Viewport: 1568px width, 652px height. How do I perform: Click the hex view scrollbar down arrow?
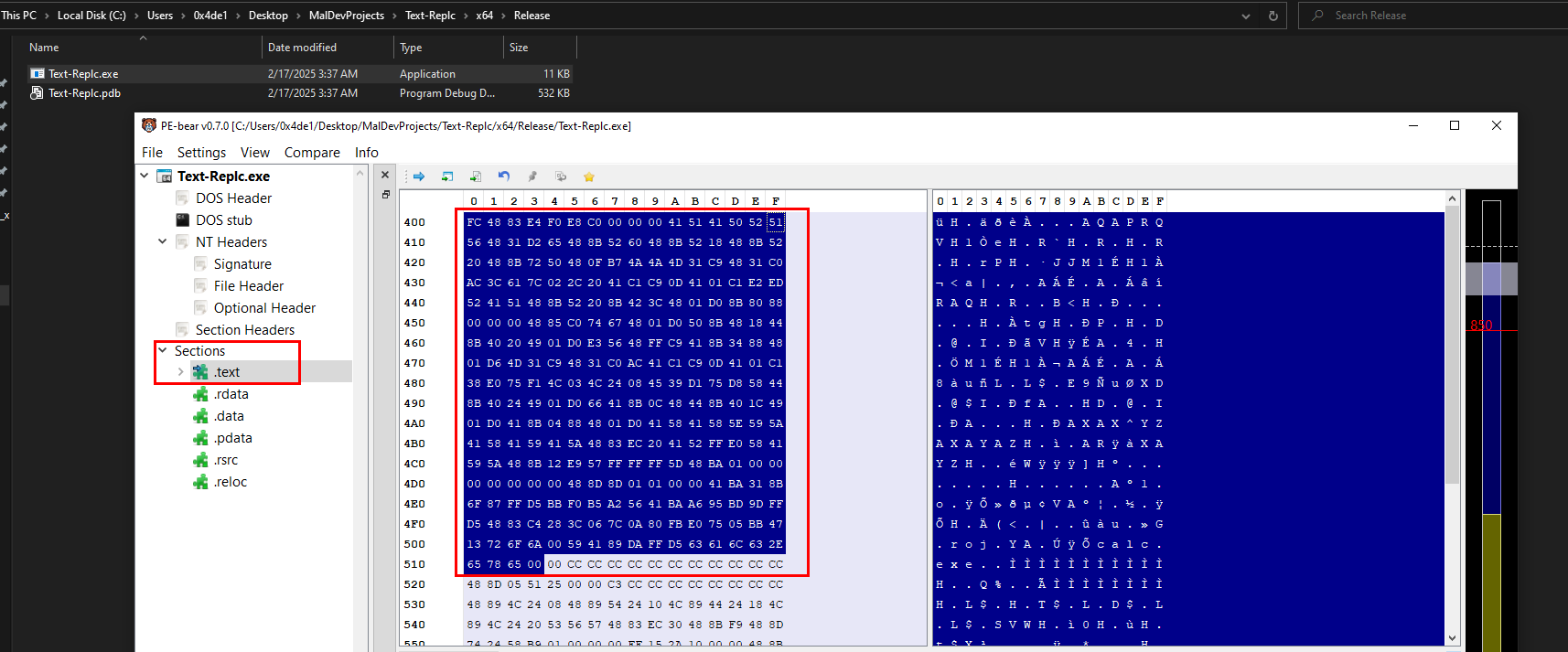(x=1452, y=637)
